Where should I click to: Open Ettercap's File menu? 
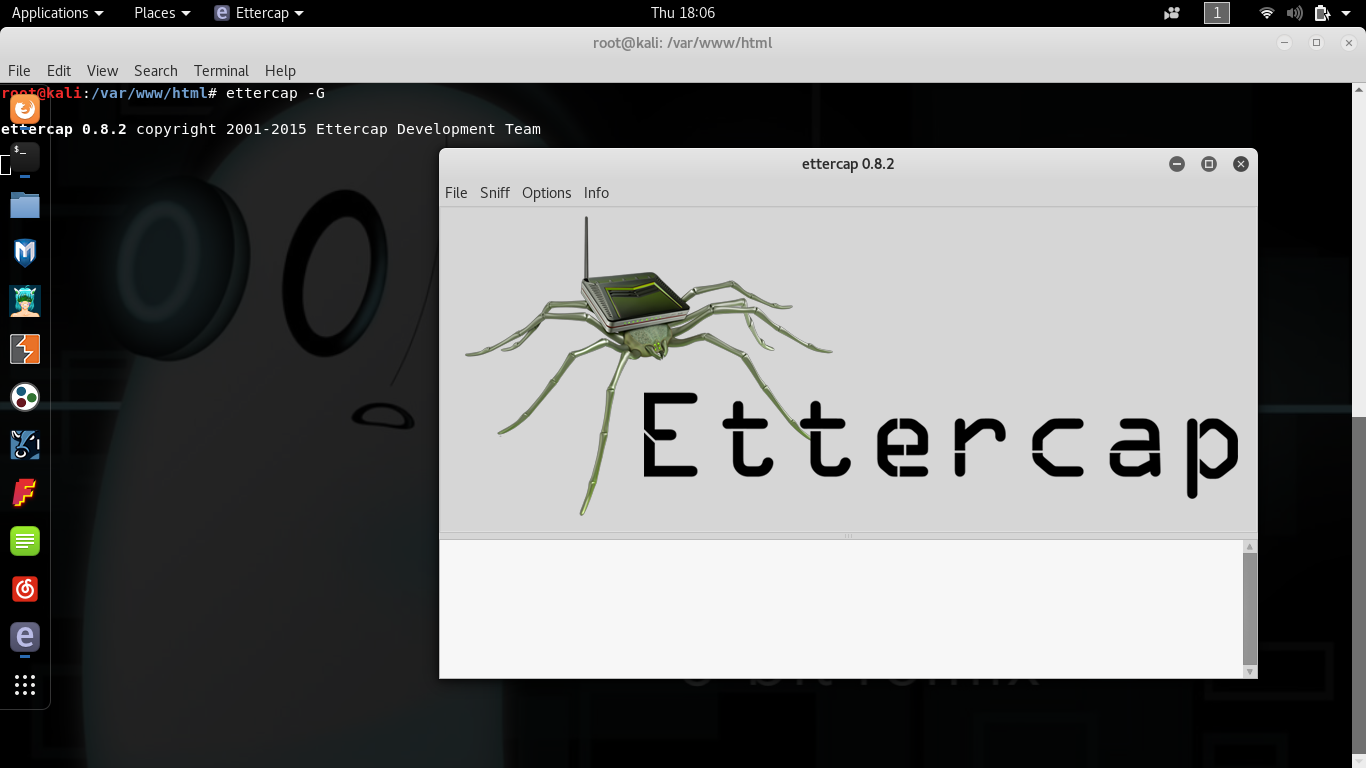[456, 193]
